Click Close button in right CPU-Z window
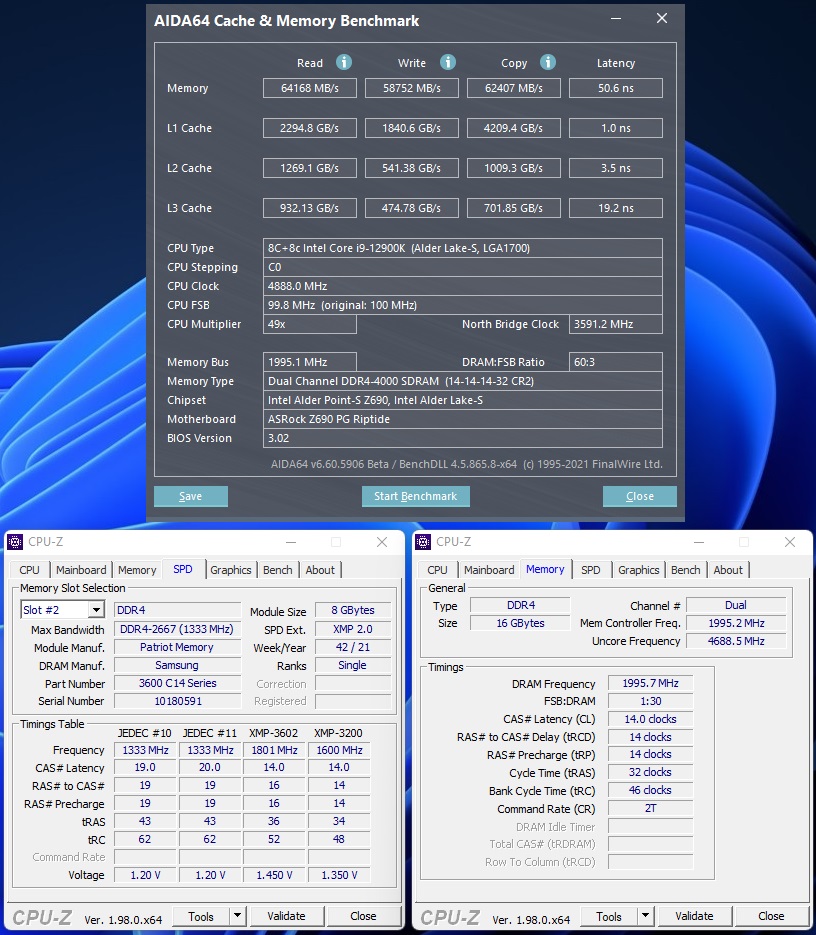This screenshot has width=816, height=935. click(x=771, y=916)
